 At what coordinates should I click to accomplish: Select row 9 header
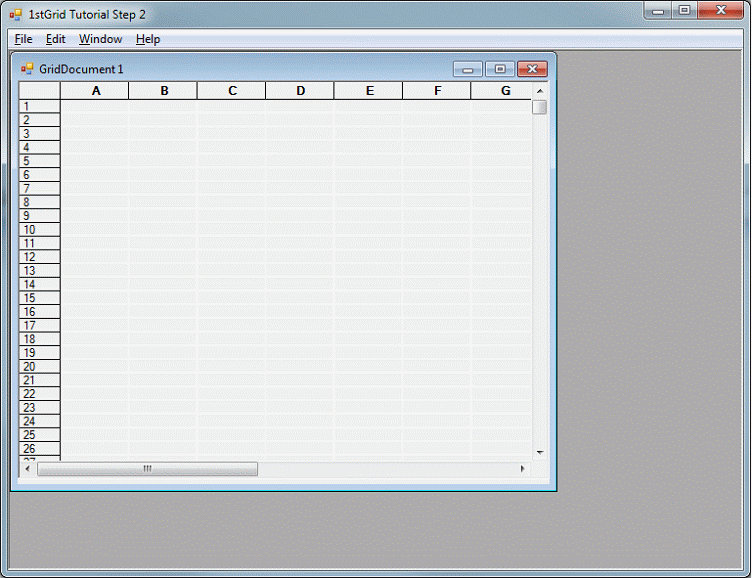tap(40, 216)
